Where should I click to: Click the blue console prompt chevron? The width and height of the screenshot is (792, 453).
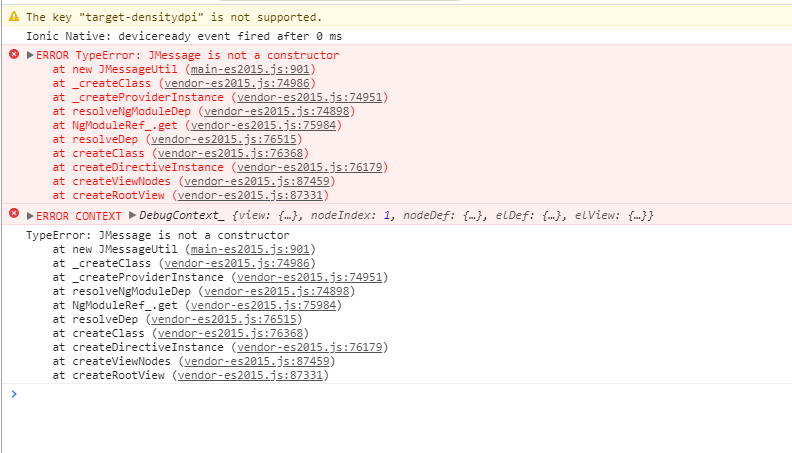point(13,394)
